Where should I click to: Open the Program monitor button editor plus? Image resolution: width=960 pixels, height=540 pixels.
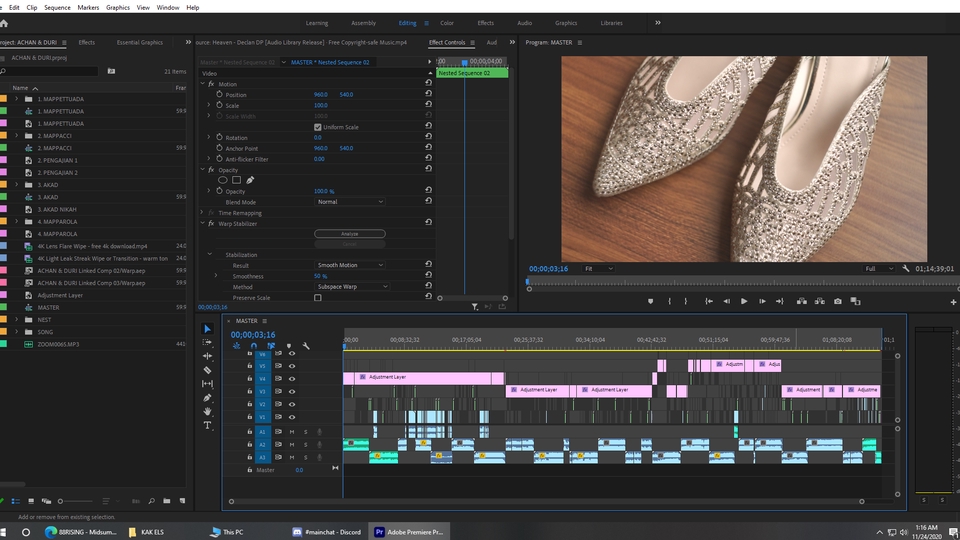tap(953, 302)
